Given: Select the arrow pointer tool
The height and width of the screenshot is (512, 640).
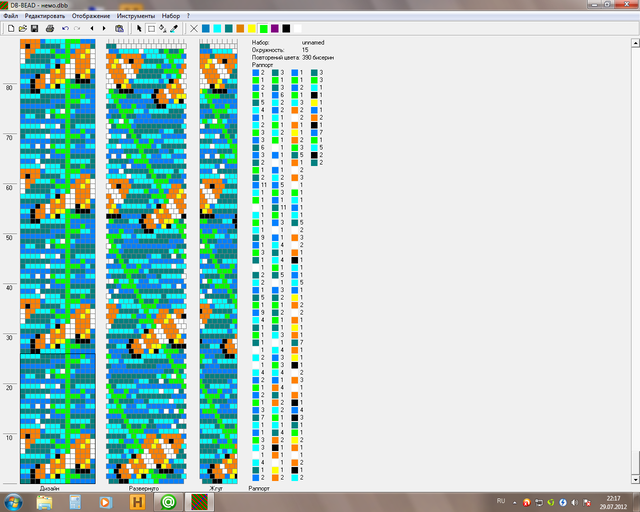Looking at the screenshot, I should 139,29.
